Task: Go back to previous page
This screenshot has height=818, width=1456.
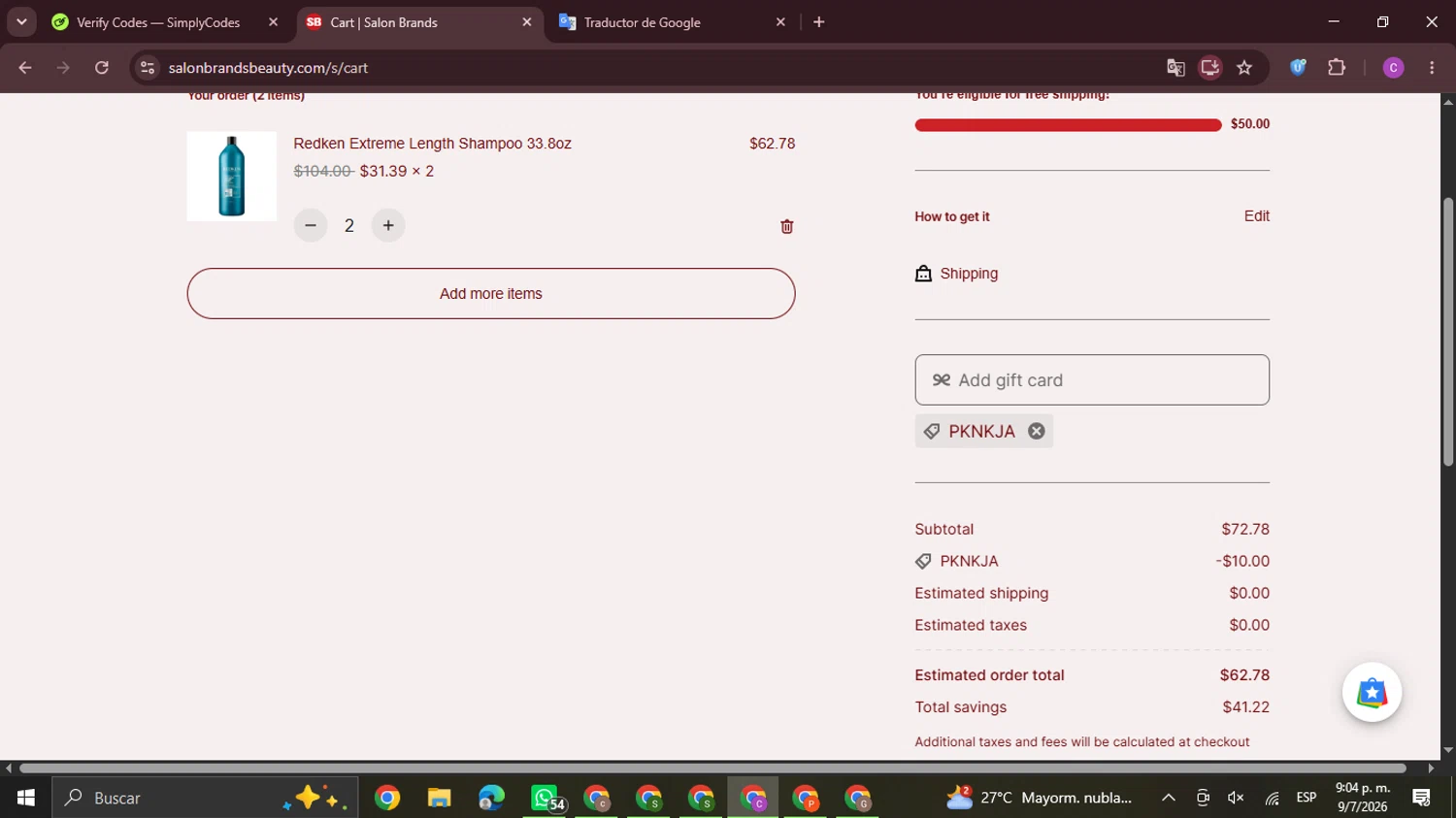Action: click(x=25, y=68)
